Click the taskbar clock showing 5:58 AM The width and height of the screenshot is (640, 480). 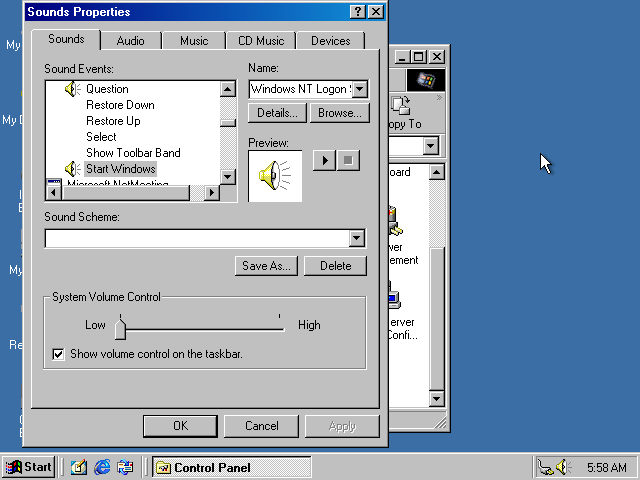[x=607, y=467]
